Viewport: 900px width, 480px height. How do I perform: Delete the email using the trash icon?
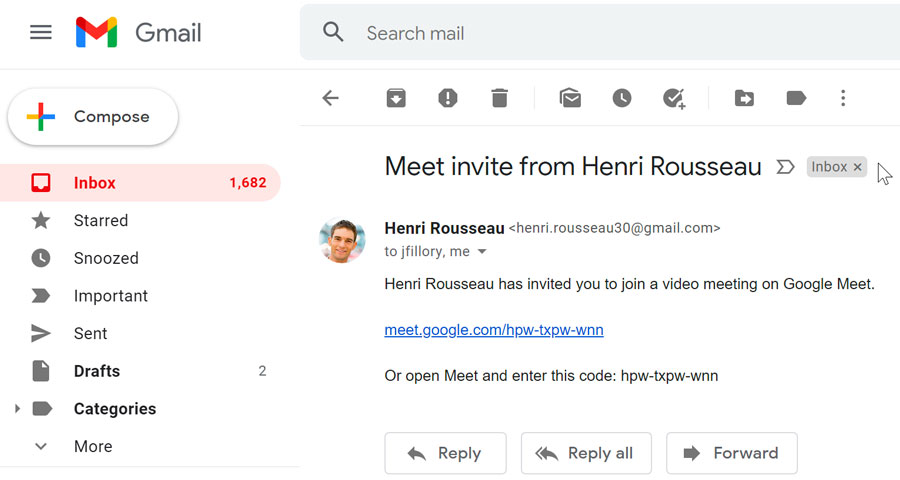499,98
